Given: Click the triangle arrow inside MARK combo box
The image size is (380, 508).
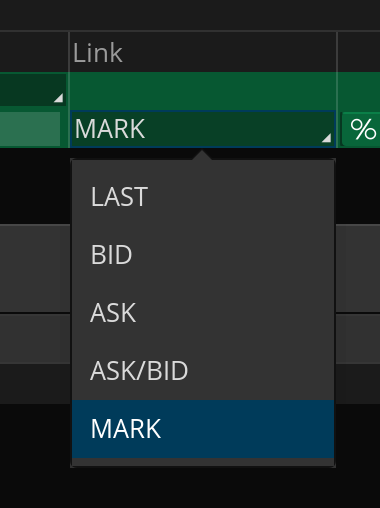Looking at the screenshot, I should click(x=327, y=138).
